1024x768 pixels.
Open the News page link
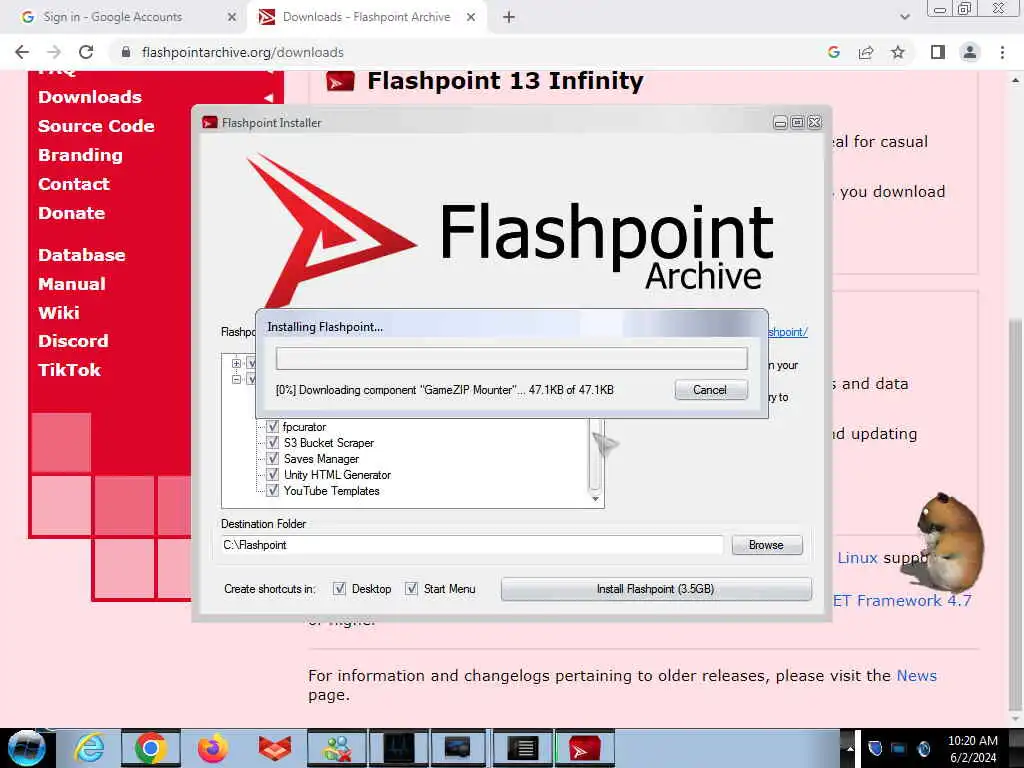pyautogui.click(x=916, y=675)
